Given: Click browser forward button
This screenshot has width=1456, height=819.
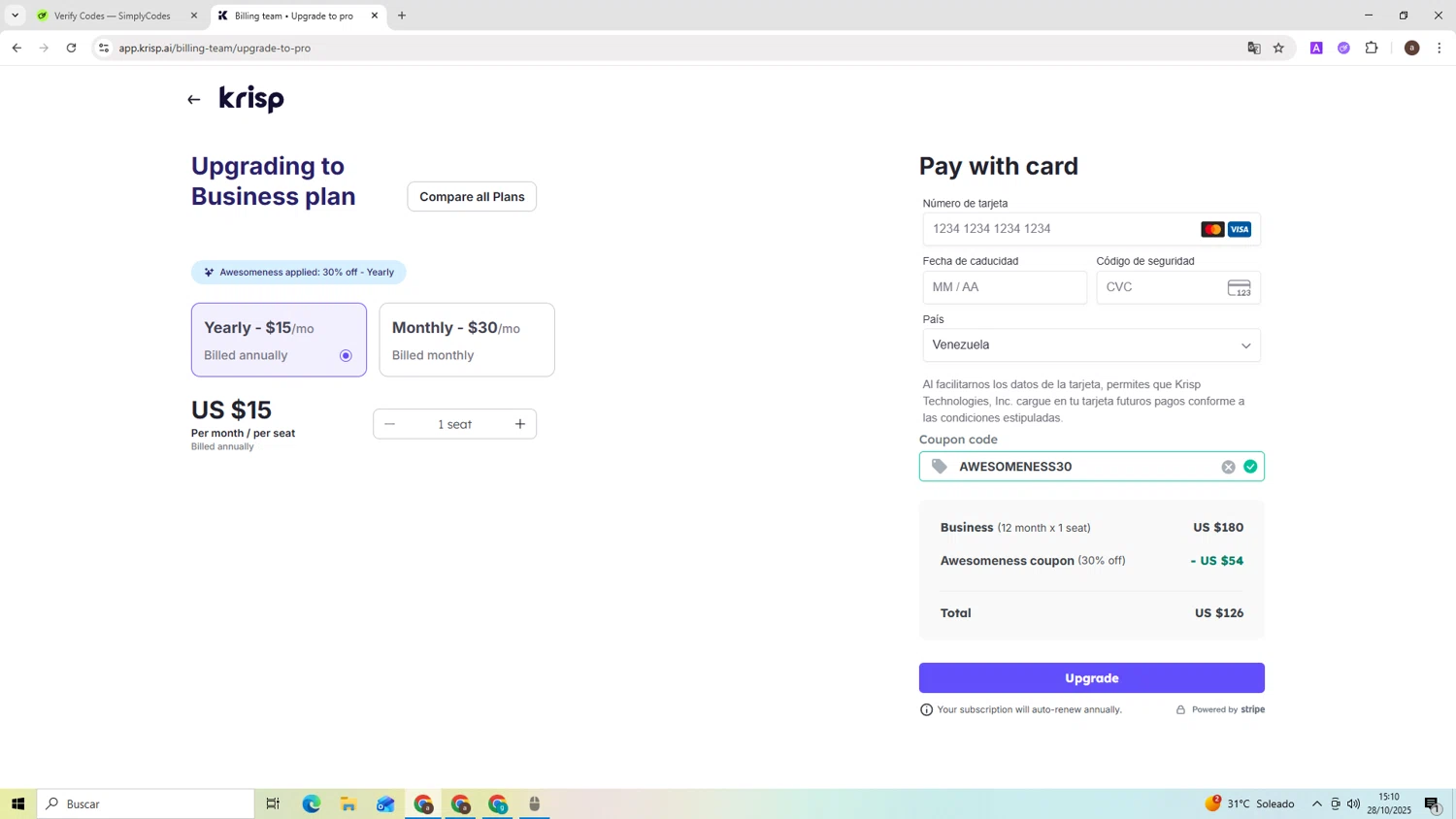Looking at the screenshot, I should (44, 48).
